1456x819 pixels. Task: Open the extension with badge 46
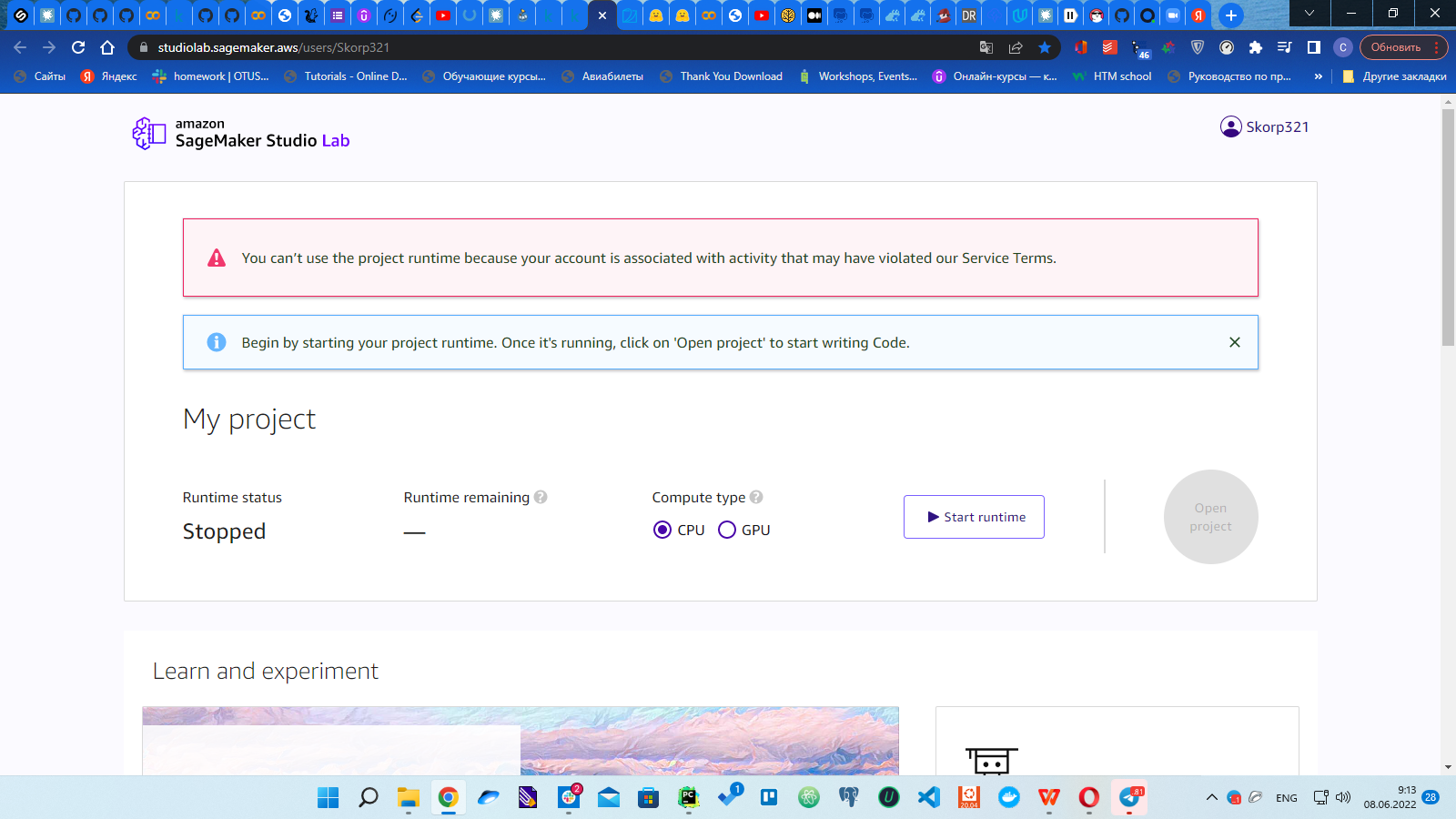(1140, 48)
